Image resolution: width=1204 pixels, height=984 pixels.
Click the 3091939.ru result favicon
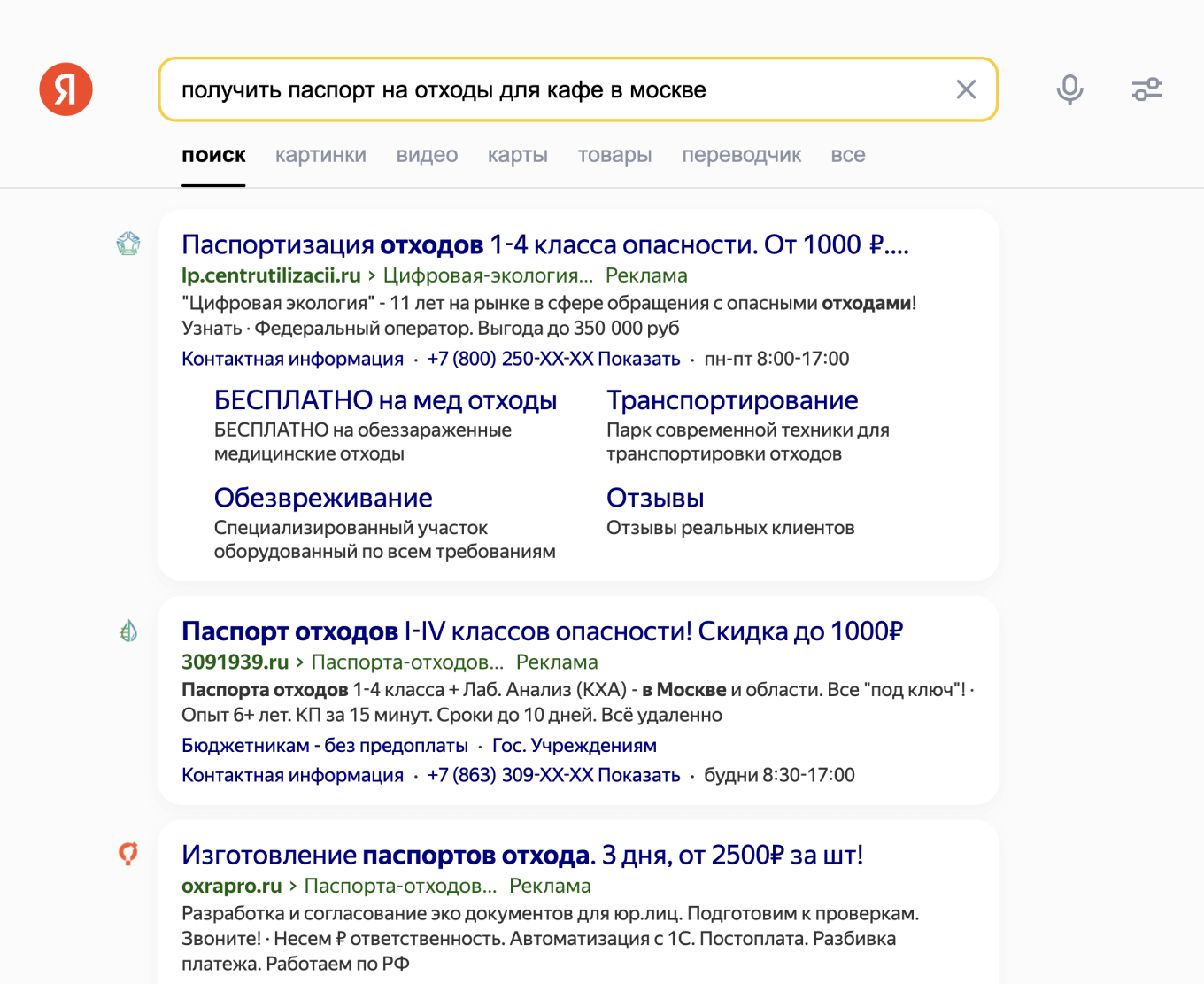pos(128,631)
